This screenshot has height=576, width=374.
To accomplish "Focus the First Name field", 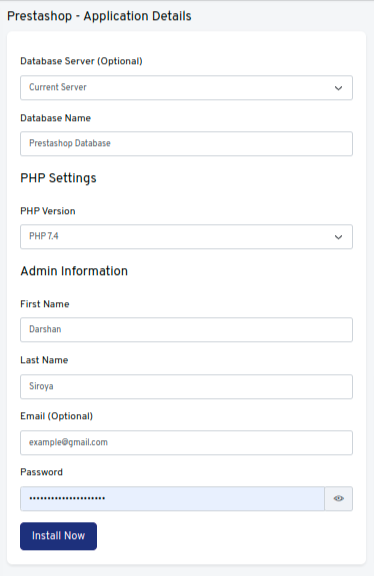I will point(186,330).
